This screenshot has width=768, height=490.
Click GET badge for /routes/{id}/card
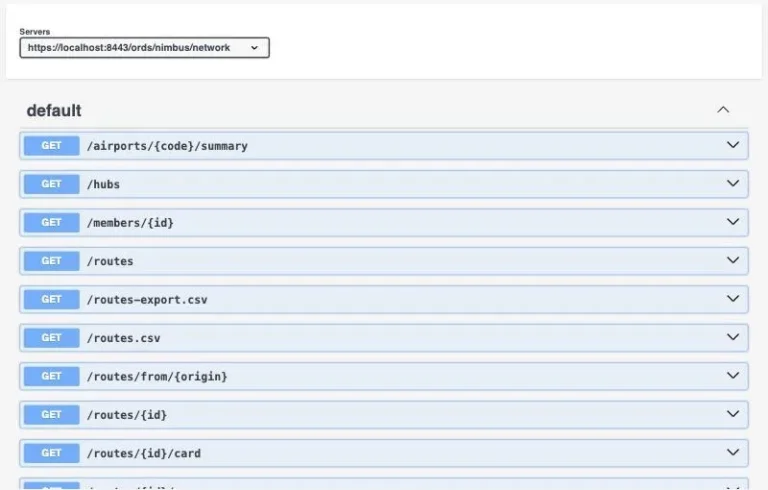[x=51, y=453]
